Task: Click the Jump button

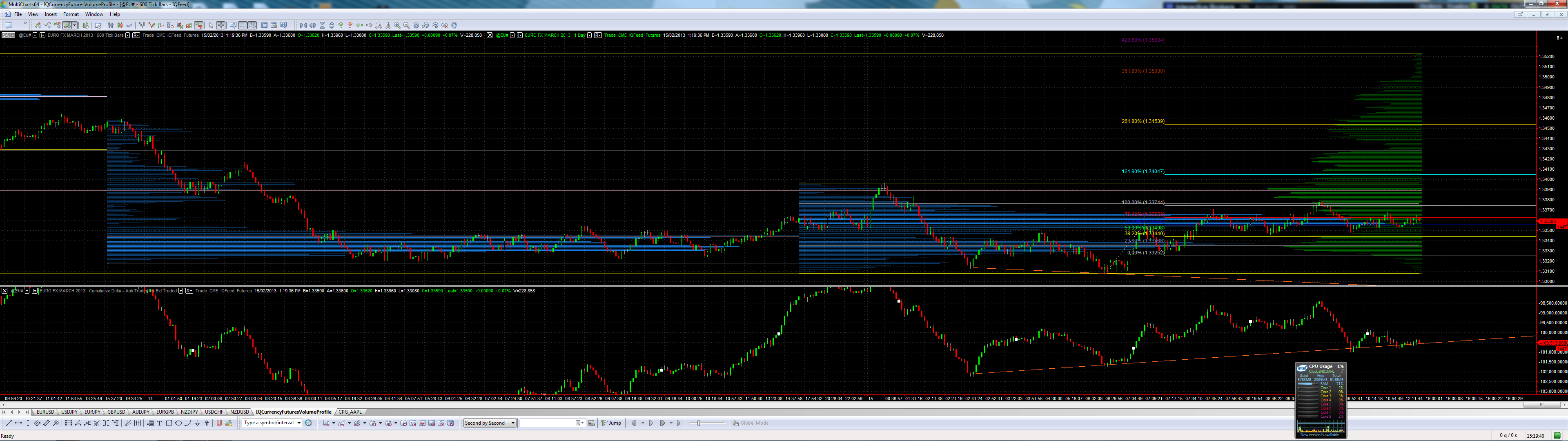Action: point(612,423)
